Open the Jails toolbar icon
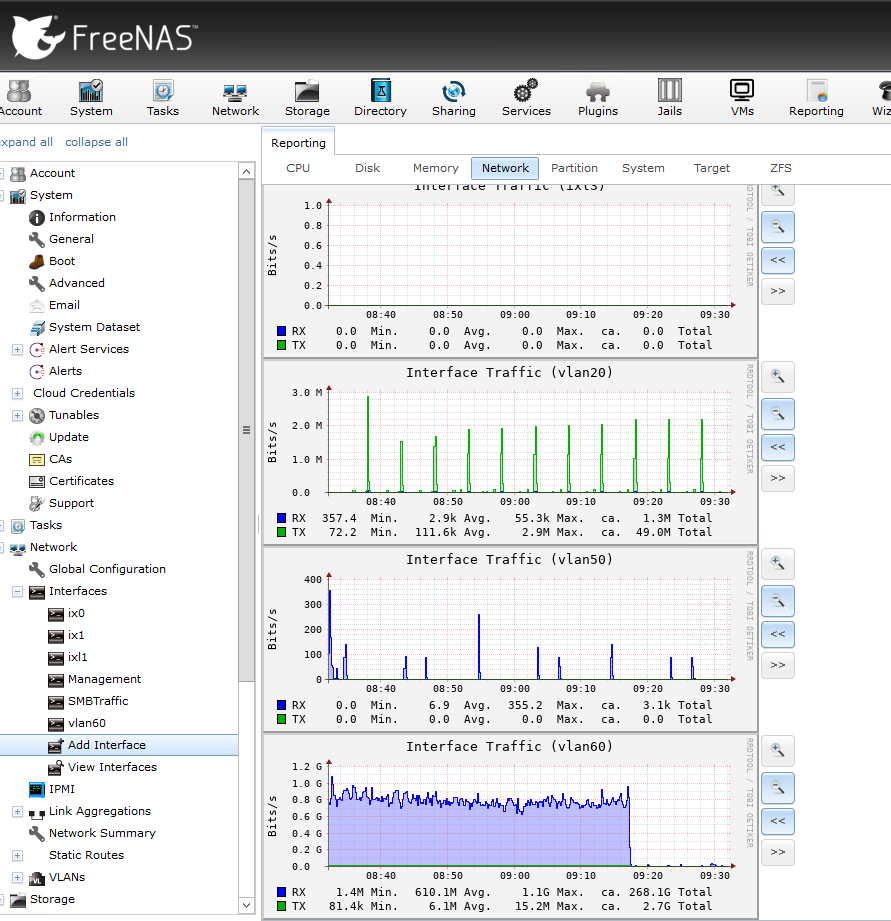 coord(670,98)
